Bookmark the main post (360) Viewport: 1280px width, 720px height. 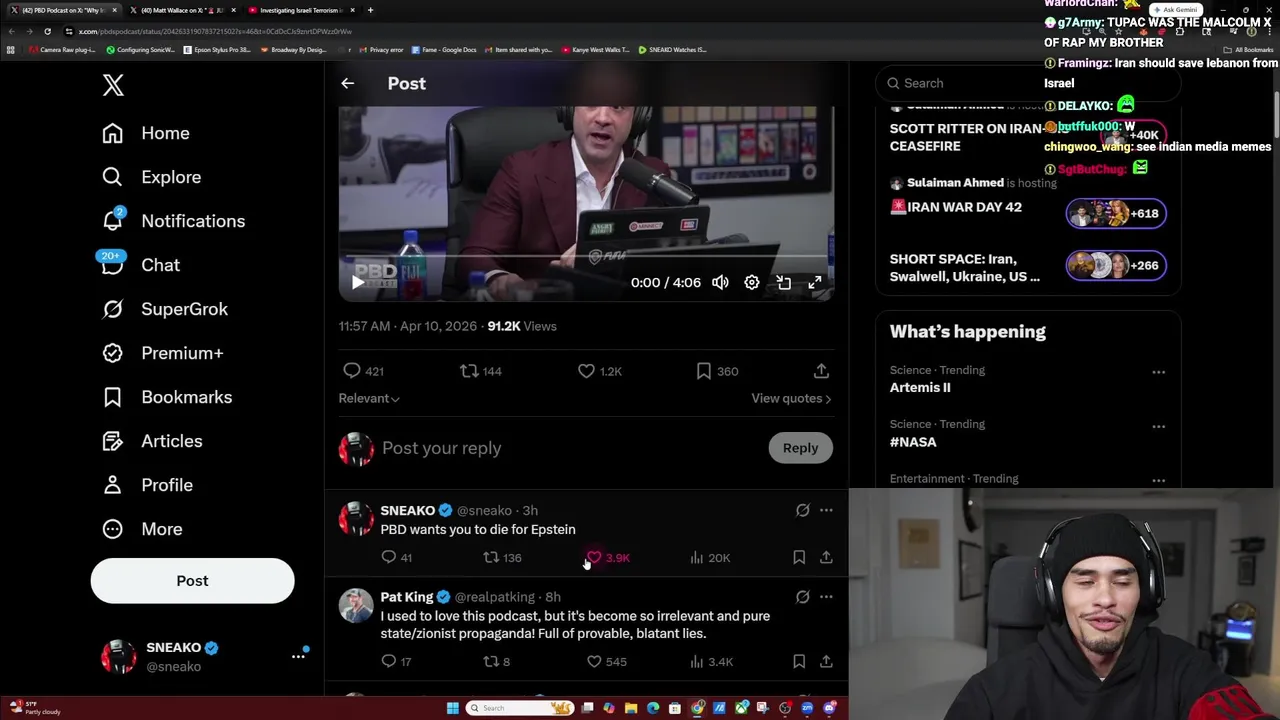click(717, 371)
